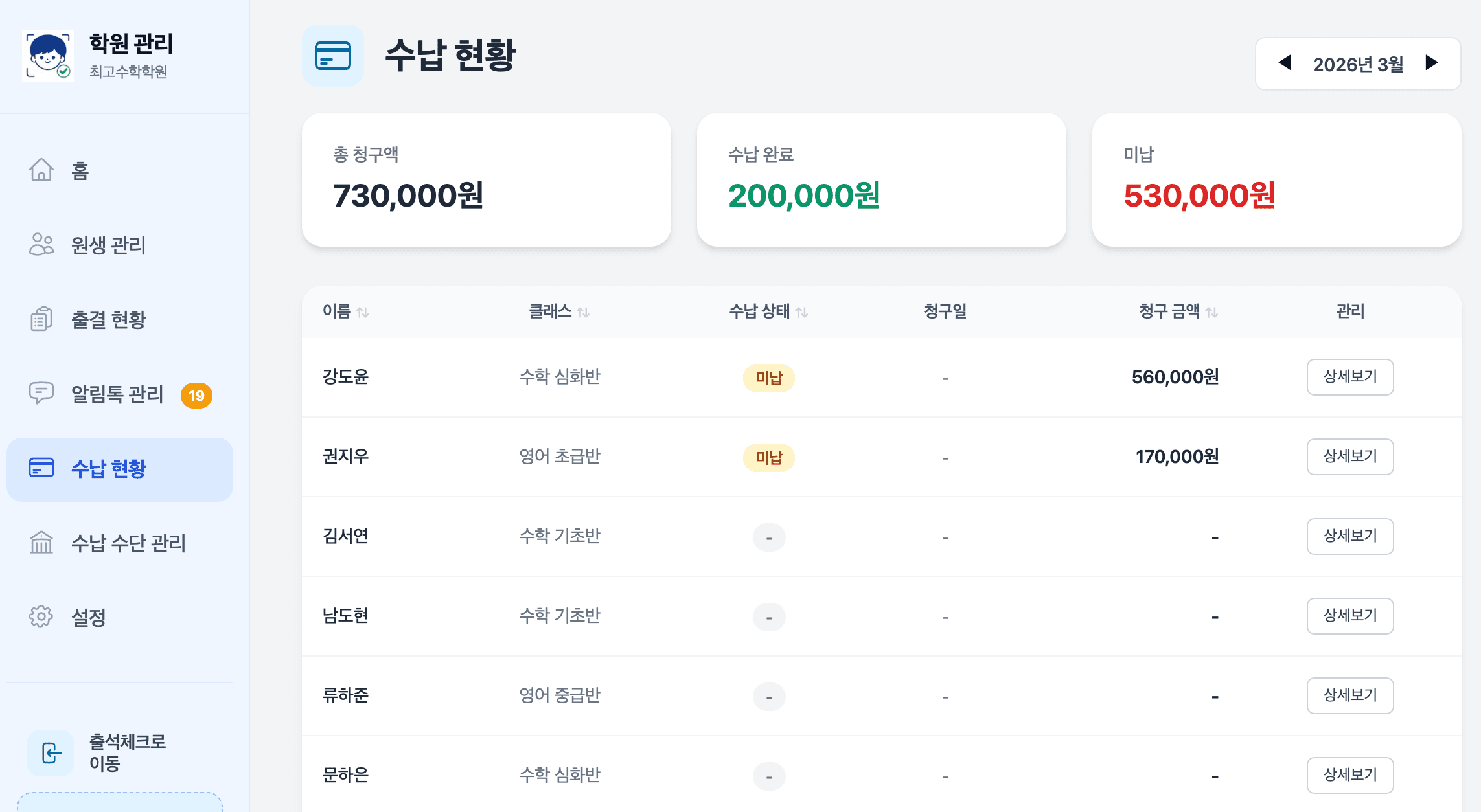This screenshot has height=812, width=1481.
Task: Click the 알림톡 관리 chat bubble icon
Action: 41,394
